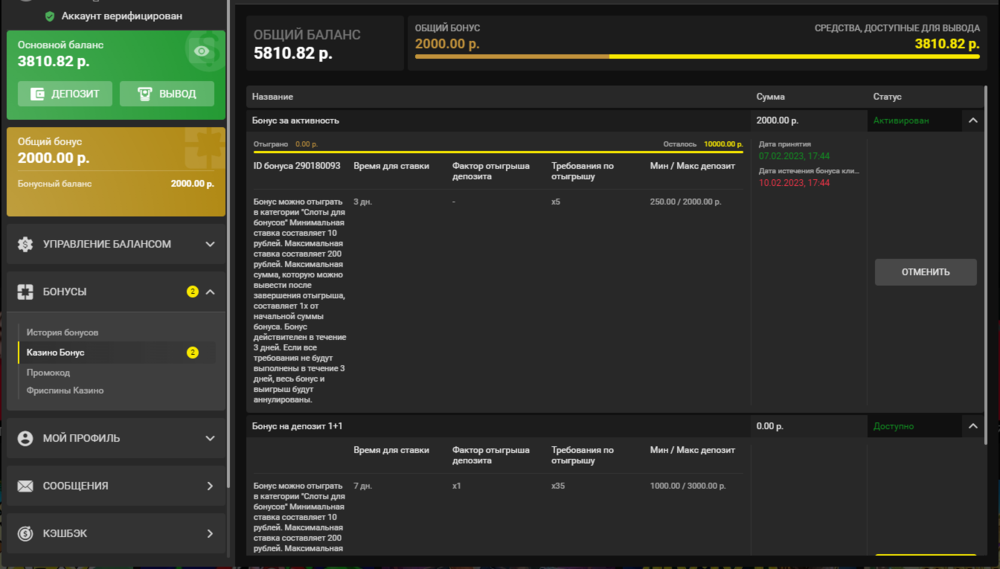The width and height of the screenshot is (1000, 569).
Task: Expand the Мой профиль section
Action: point(210,438)
